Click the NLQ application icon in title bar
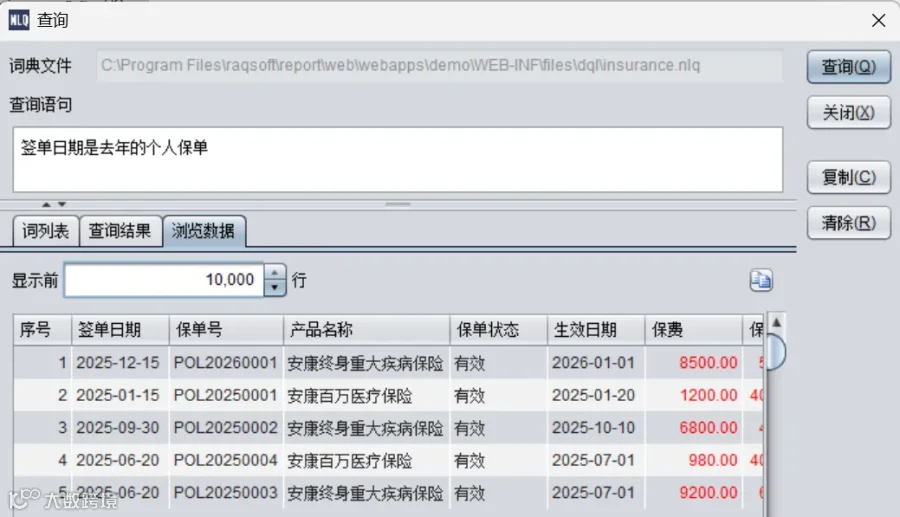900x517 pixels. [19, 21]
